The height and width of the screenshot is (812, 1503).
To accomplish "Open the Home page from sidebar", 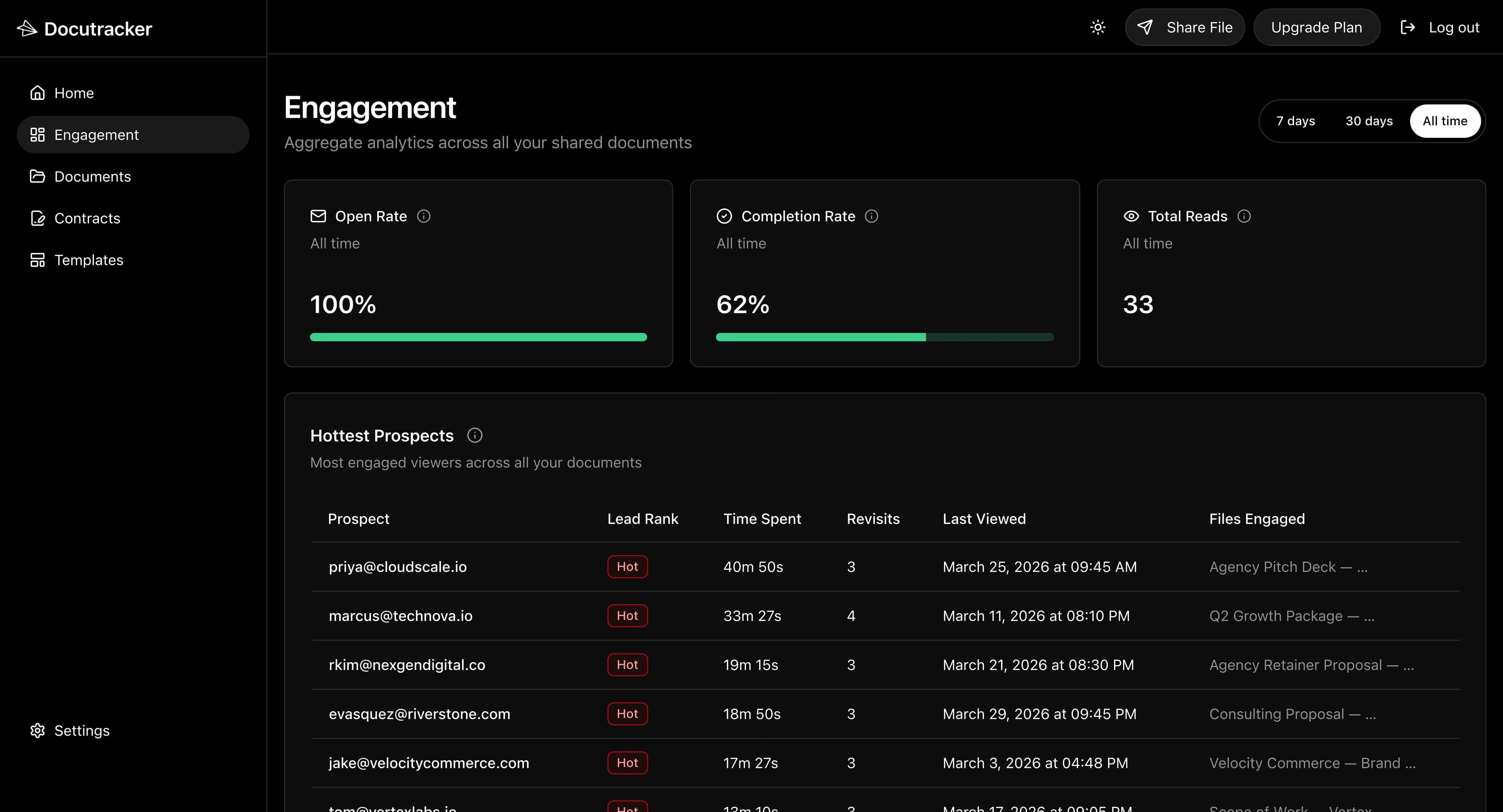I will click(x=74, y=94).
